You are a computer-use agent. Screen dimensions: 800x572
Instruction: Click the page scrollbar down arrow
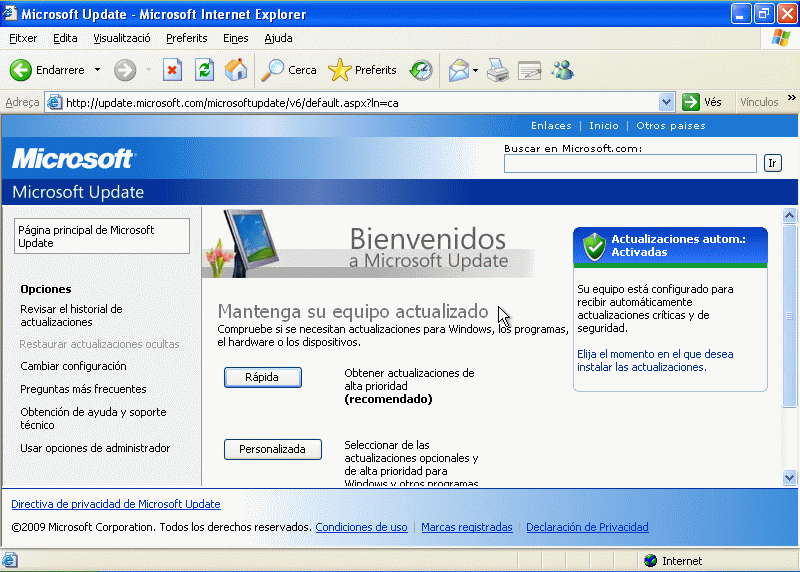(790, 478)
